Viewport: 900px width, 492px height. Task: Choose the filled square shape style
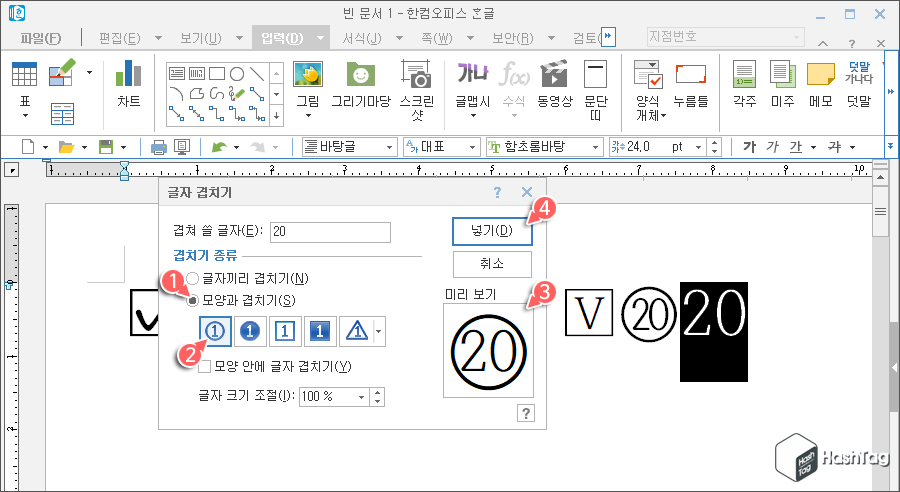point(320,331)
